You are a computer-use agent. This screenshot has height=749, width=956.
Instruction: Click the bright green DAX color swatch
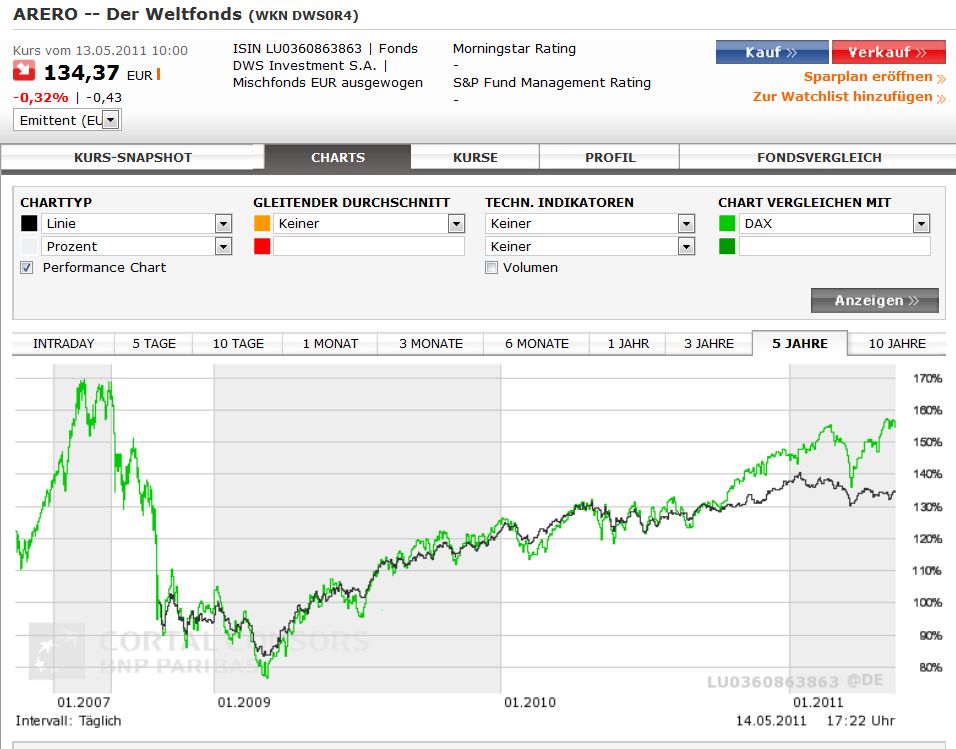coord(727,224)
